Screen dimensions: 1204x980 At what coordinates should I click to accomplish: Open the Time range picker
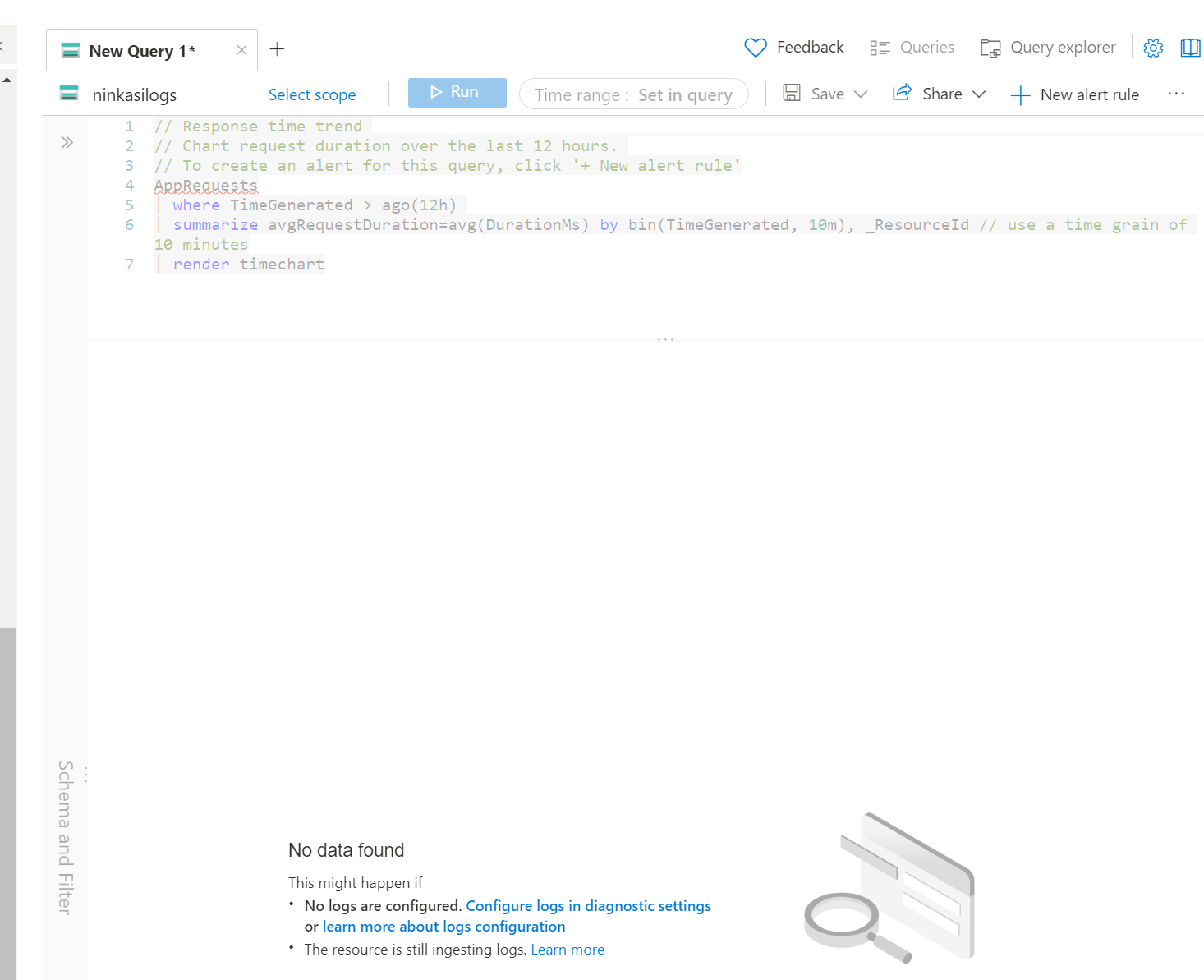tap(633, 94)
